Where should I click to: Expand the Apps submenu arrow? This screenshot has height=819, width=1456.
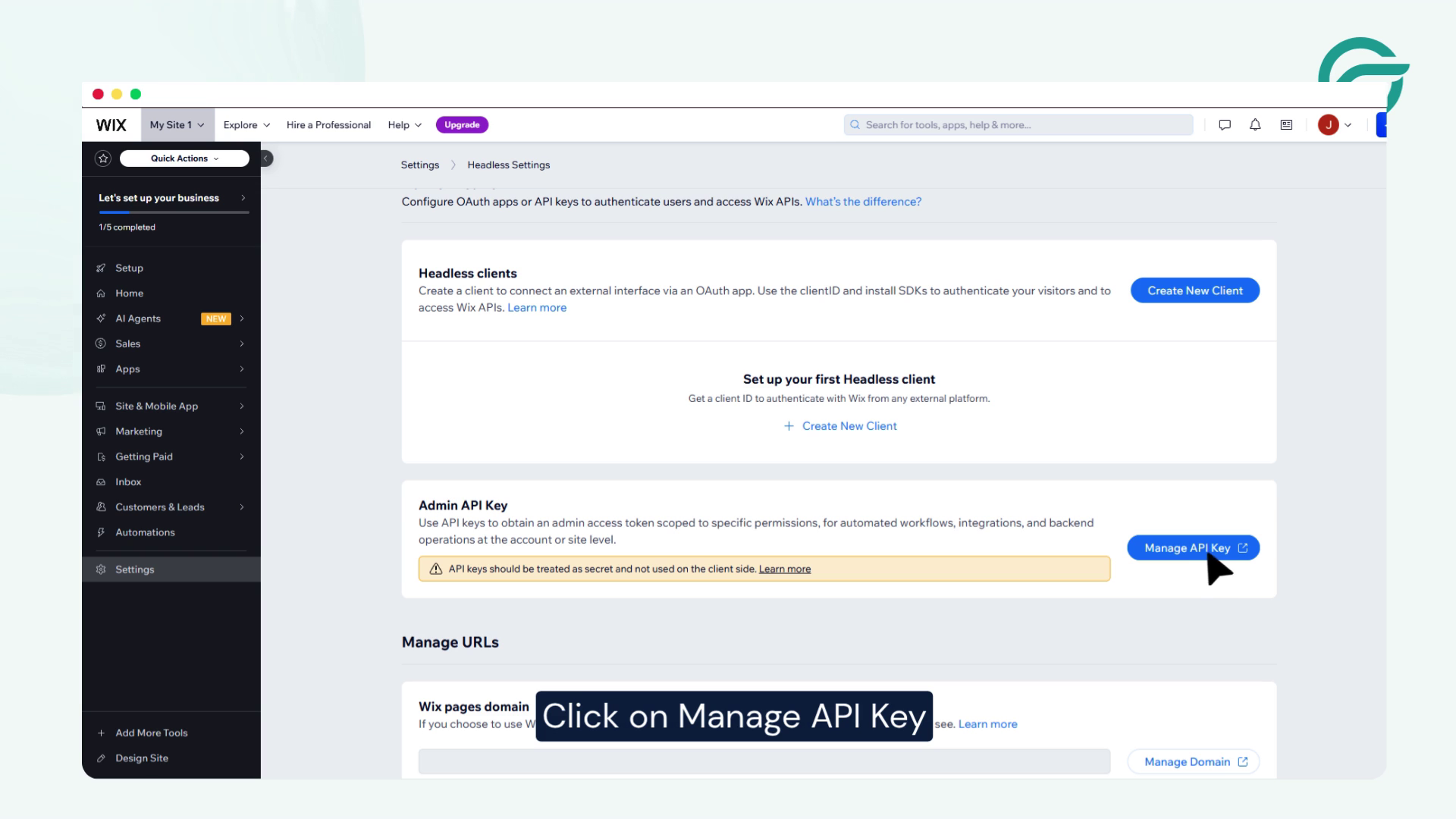click(x=242, y=369)
